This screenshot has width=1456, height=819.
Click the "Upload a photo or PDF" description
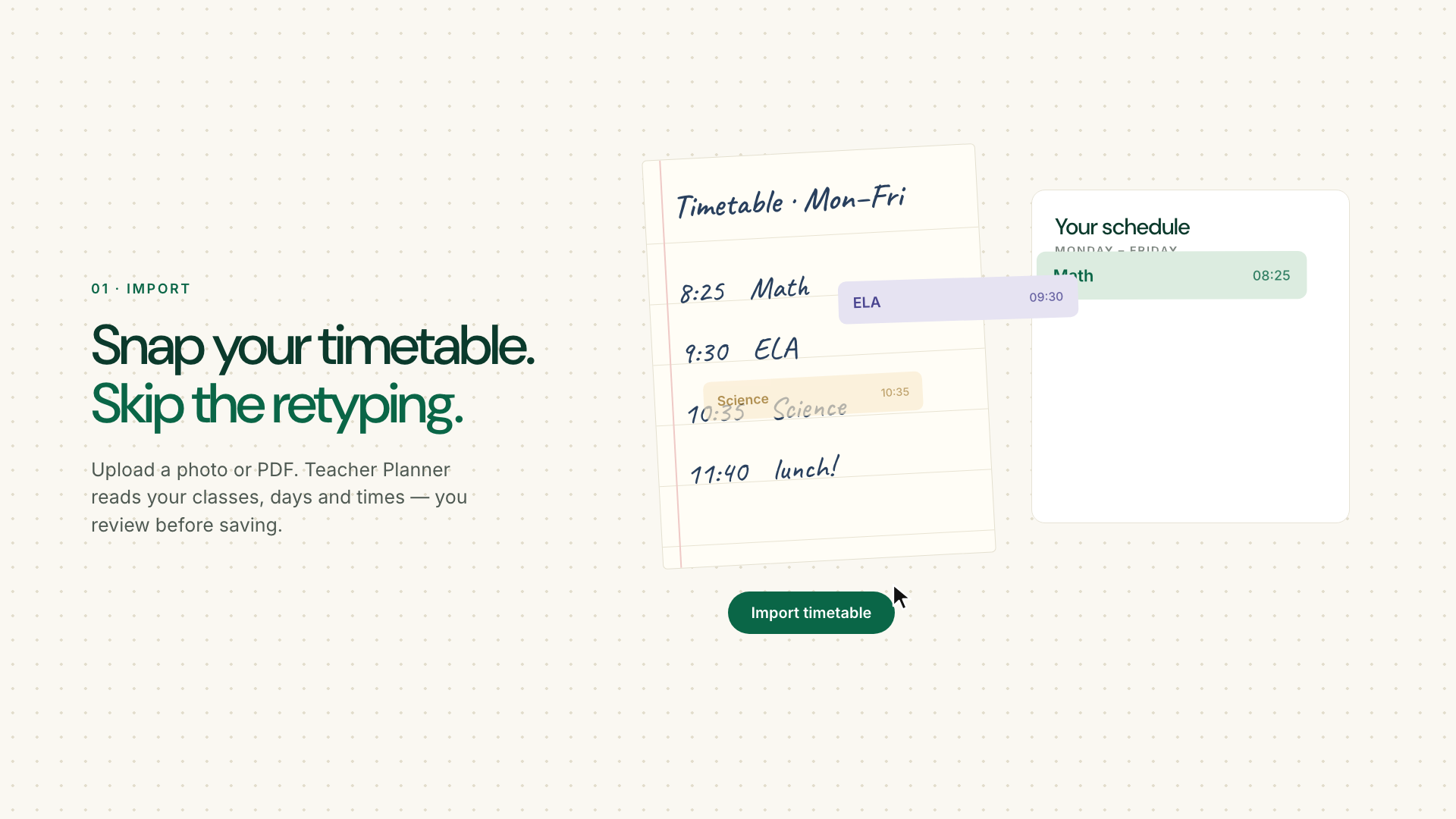click(x=279, y=497)
